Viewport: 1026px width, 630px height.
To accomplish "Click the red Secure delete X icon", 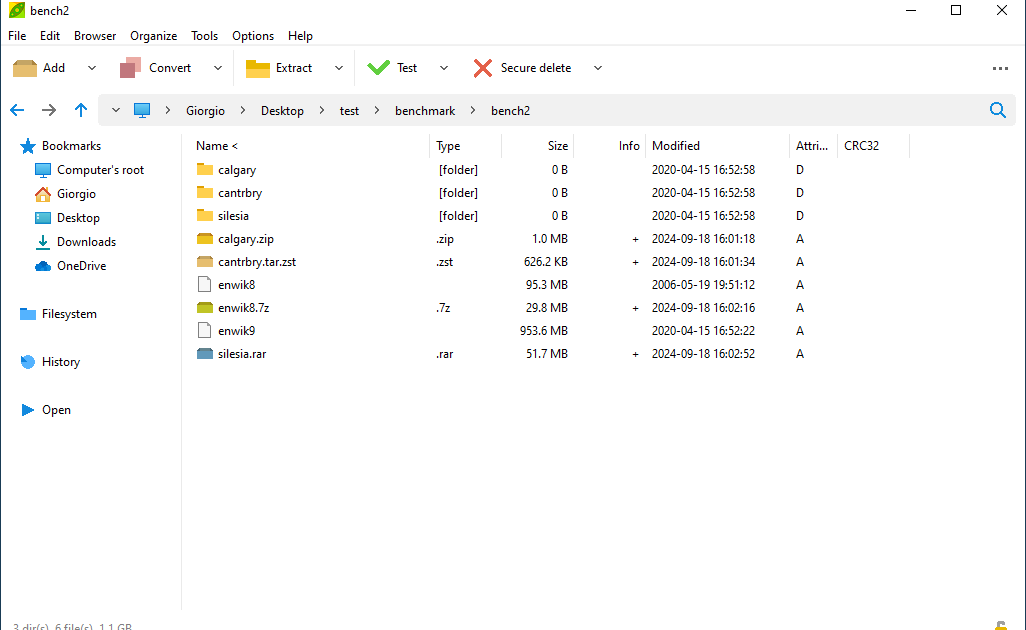I will (483, 68).
